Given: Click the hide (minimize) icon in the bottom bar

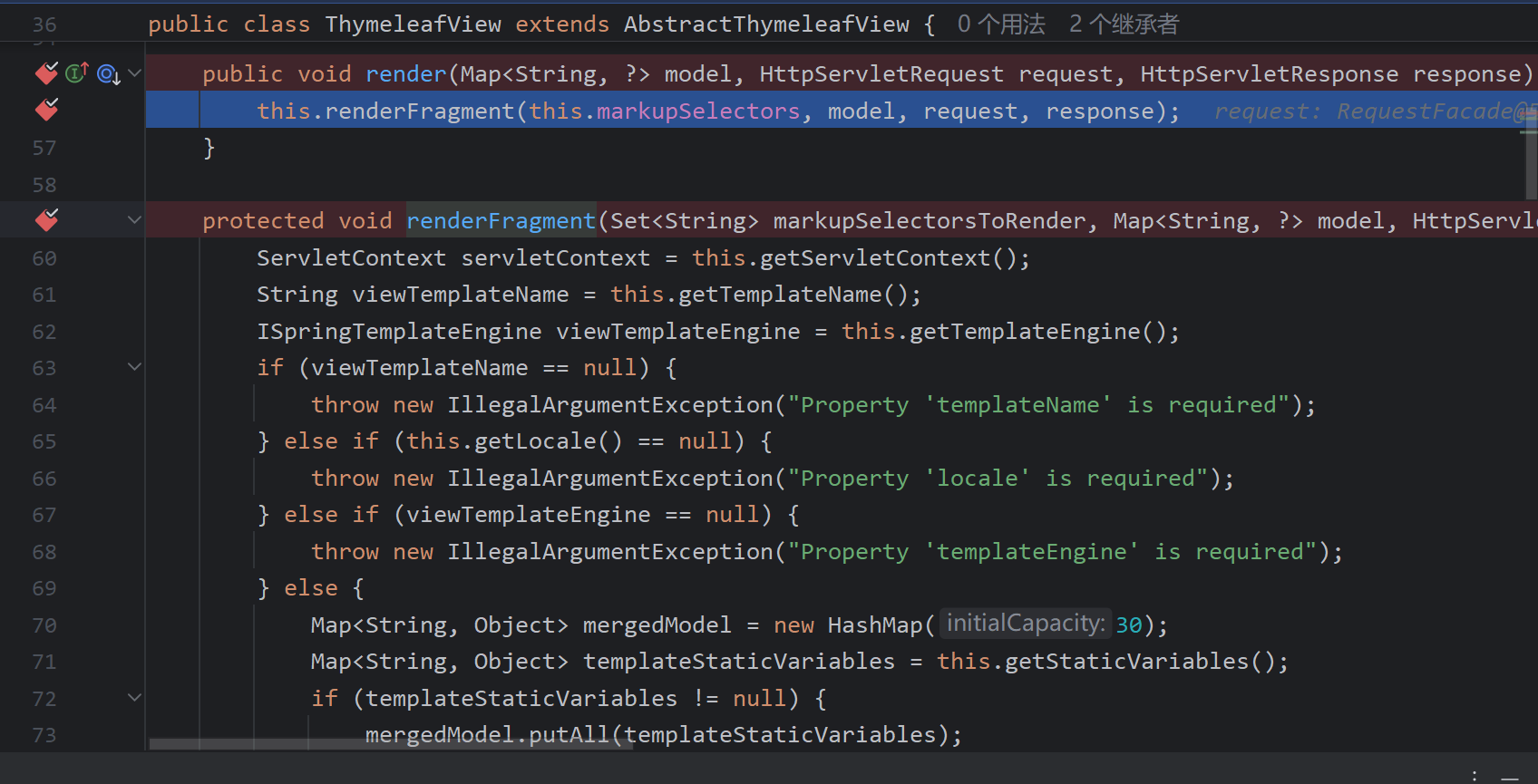Looking at the screenshot, I should click(1510, 777).
